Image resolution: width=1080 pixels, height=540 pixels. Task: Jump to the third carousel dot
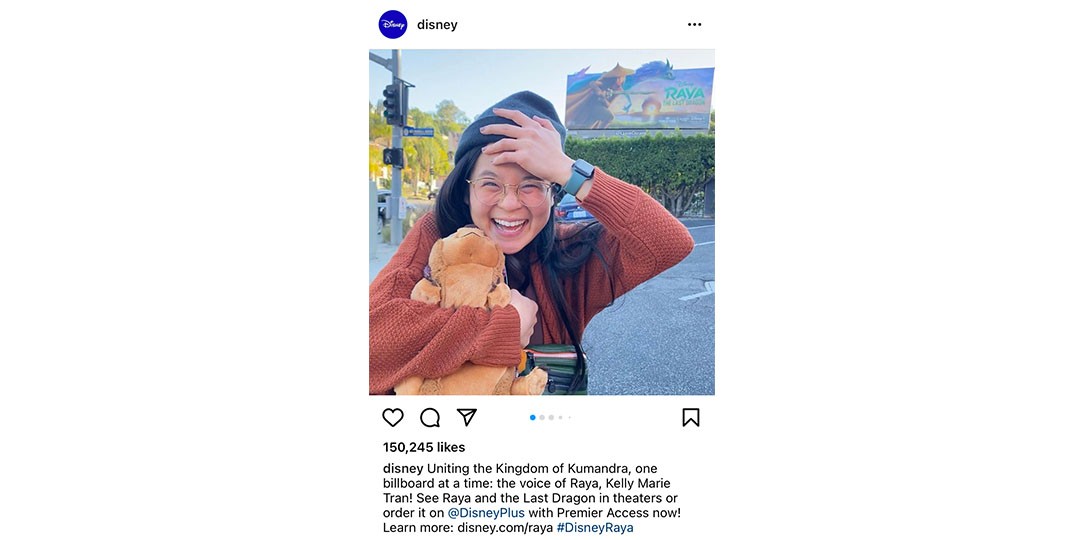pos(551,417)
